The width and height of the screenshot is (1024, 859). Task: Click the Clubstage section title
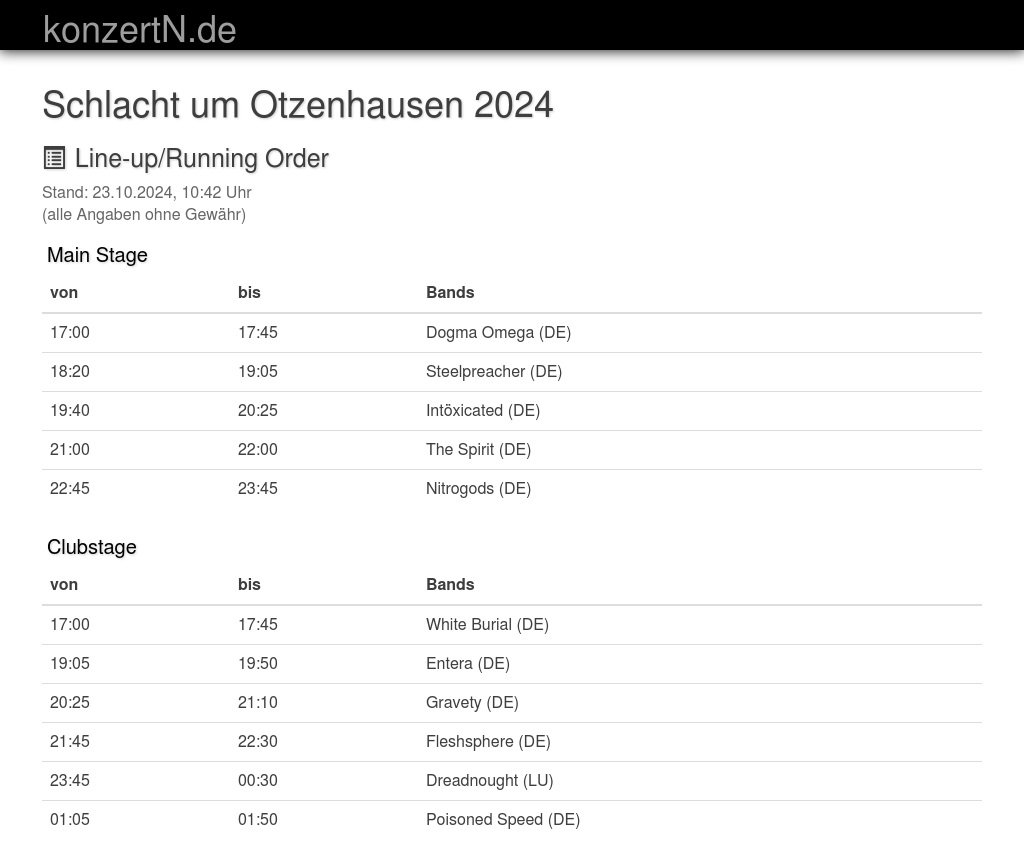(92, 547)
